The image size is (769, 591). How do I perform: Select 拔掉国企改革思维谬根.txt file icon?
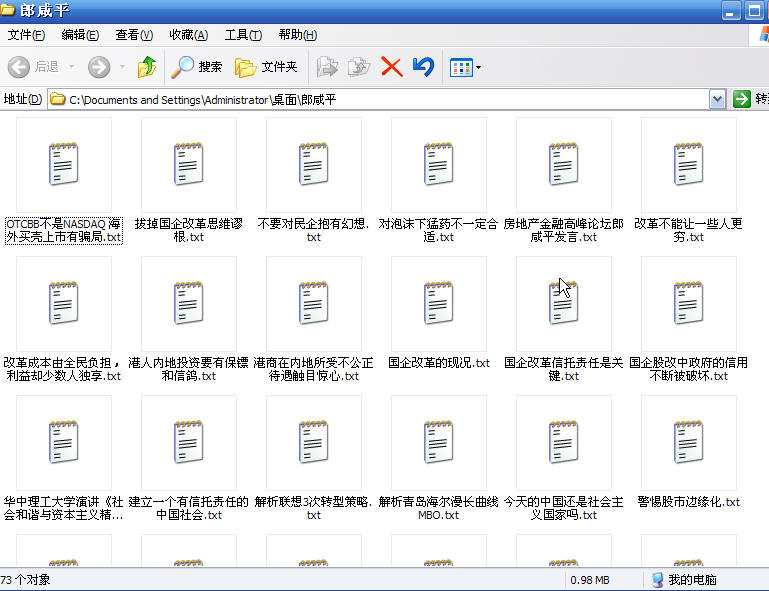(x=189, y=164)
